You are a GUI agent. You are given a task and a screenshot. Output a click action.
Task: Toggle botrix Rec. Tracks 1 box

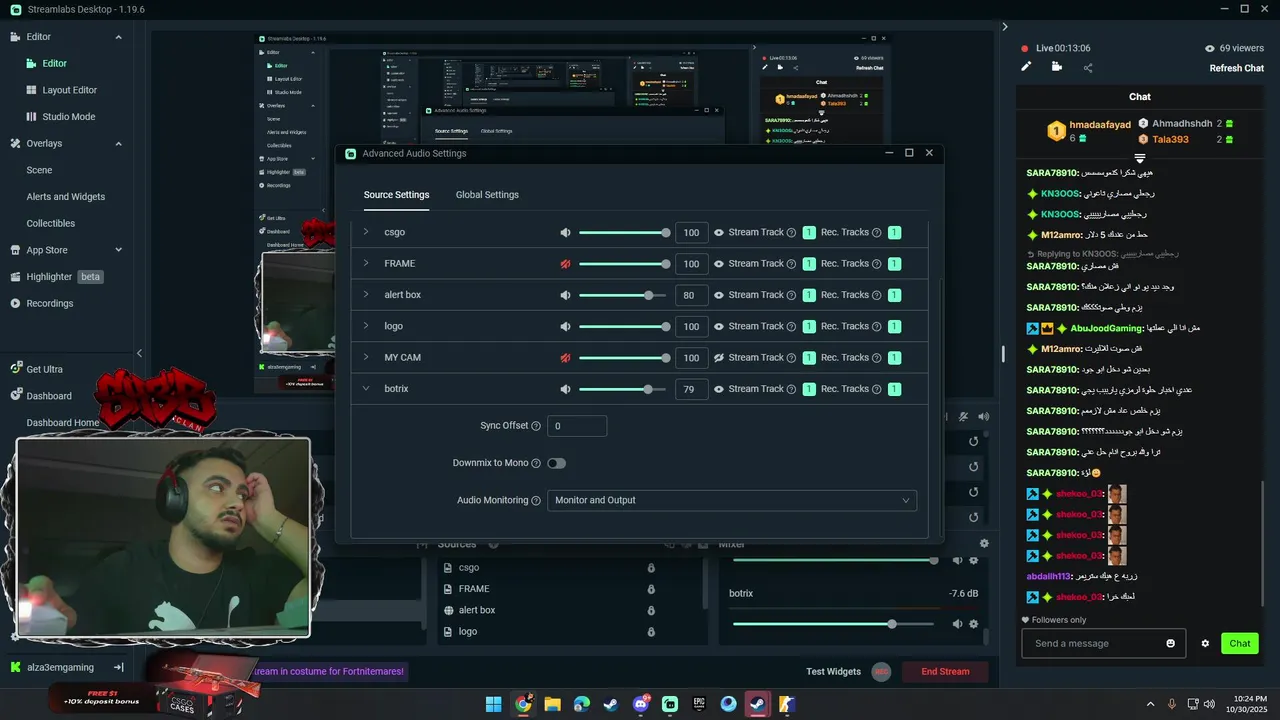coord(894,389)
